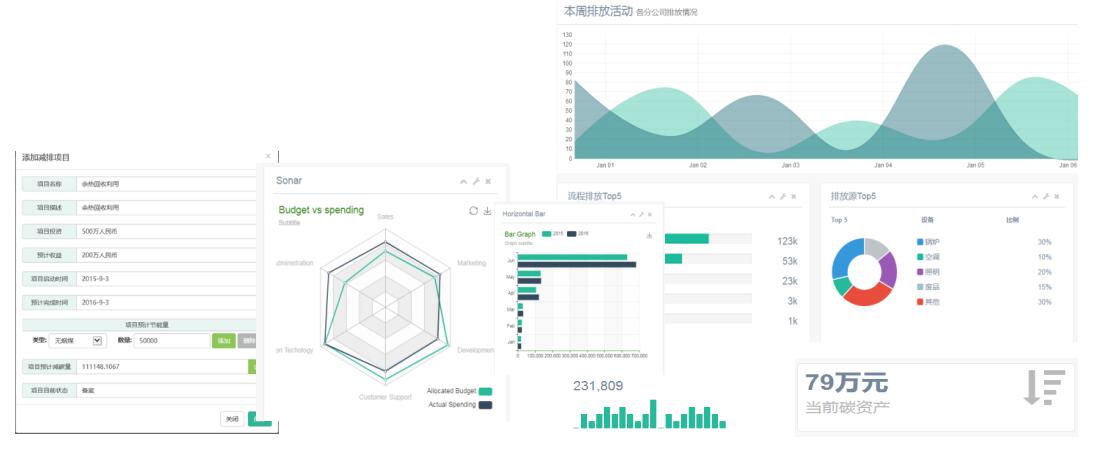This screenshot has width=1119, height=456.
Task: Download the Bar Graph chart image
Action: [649, 235]
